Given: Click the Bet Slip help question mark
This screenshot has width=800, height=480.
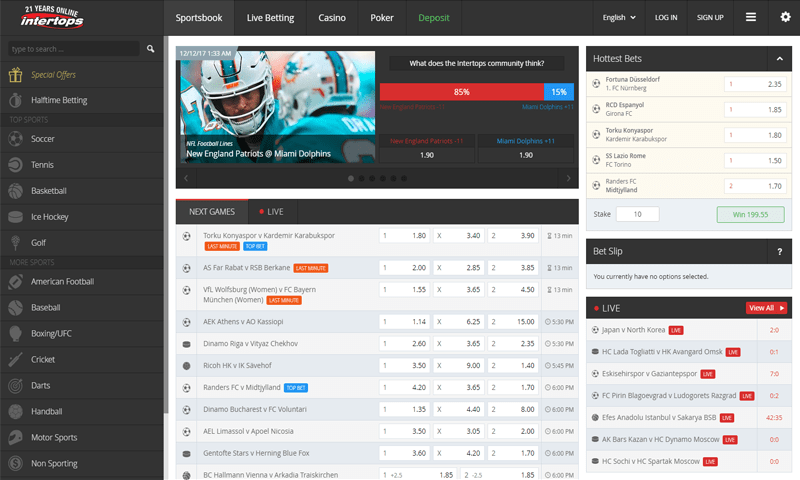Looking at the screenshot, I should (778, 251).
